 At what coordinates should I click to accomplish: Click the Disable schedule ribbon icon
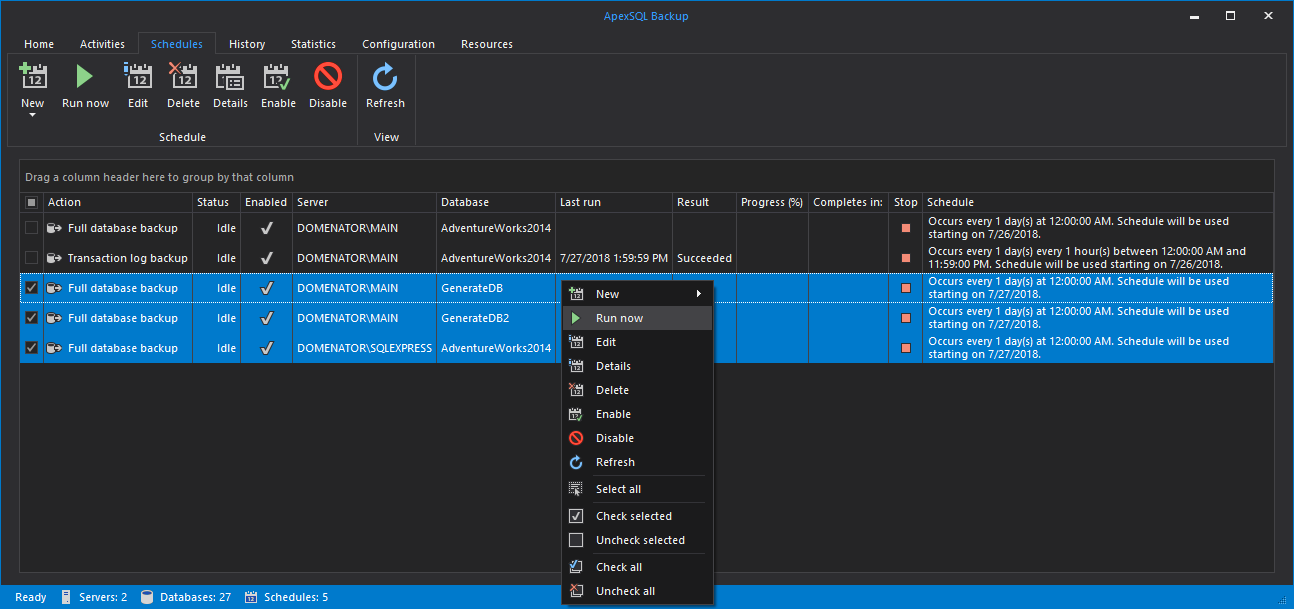pos(327,78)
